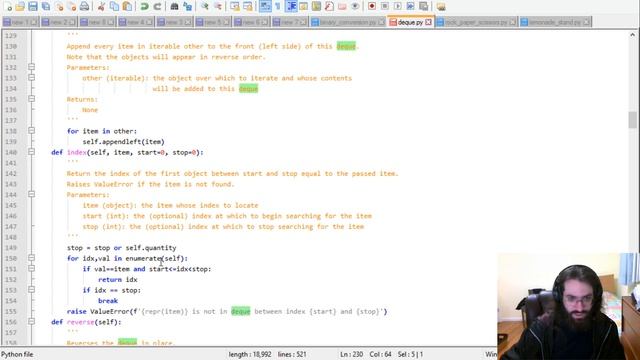The image size is (640, 360).
Task: Switch to the binary_conversion.py tab
Action: [347, 22]
